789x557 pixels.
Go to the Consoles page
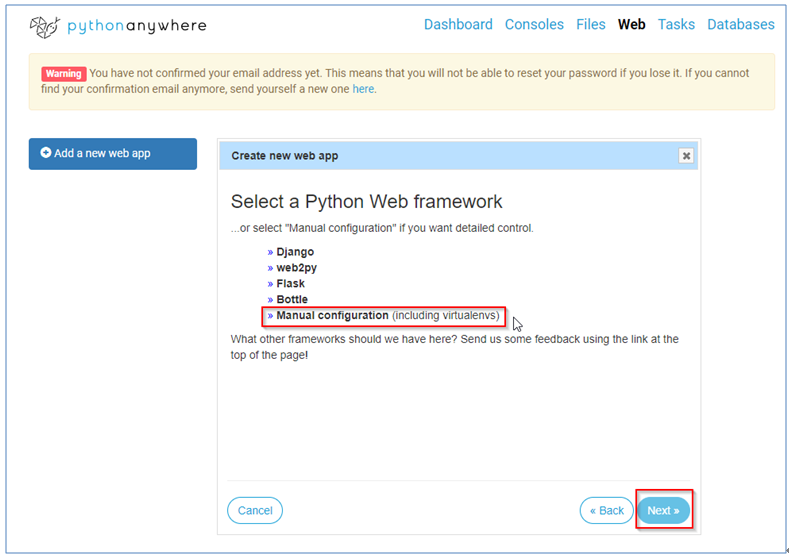(x=534, y=24)
